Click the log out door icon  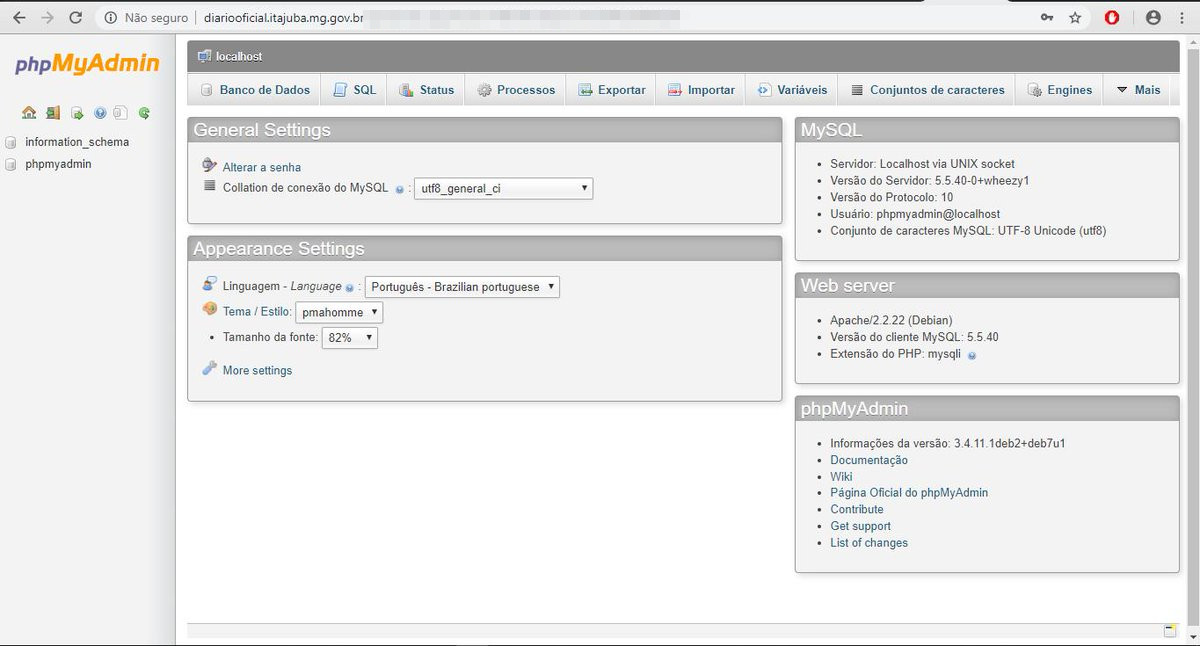[52, 113]
